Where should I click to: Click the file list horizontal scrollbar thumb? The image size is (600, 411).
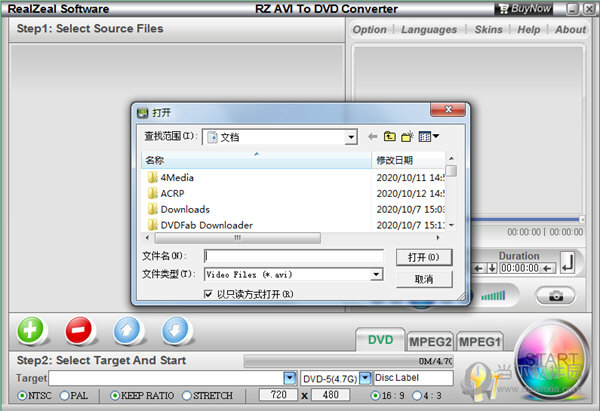[238, 238]
